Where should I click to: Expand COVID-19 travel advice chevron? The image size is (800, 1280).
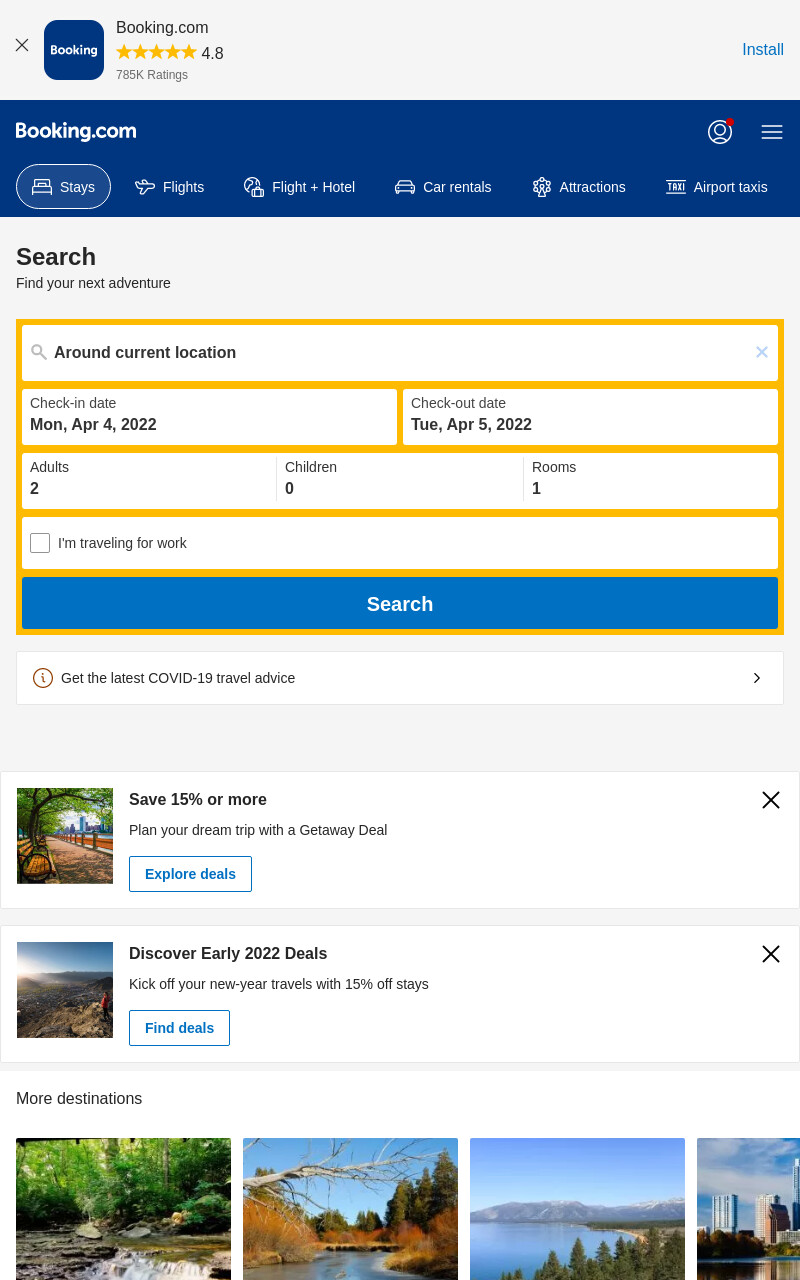(757, 678)
